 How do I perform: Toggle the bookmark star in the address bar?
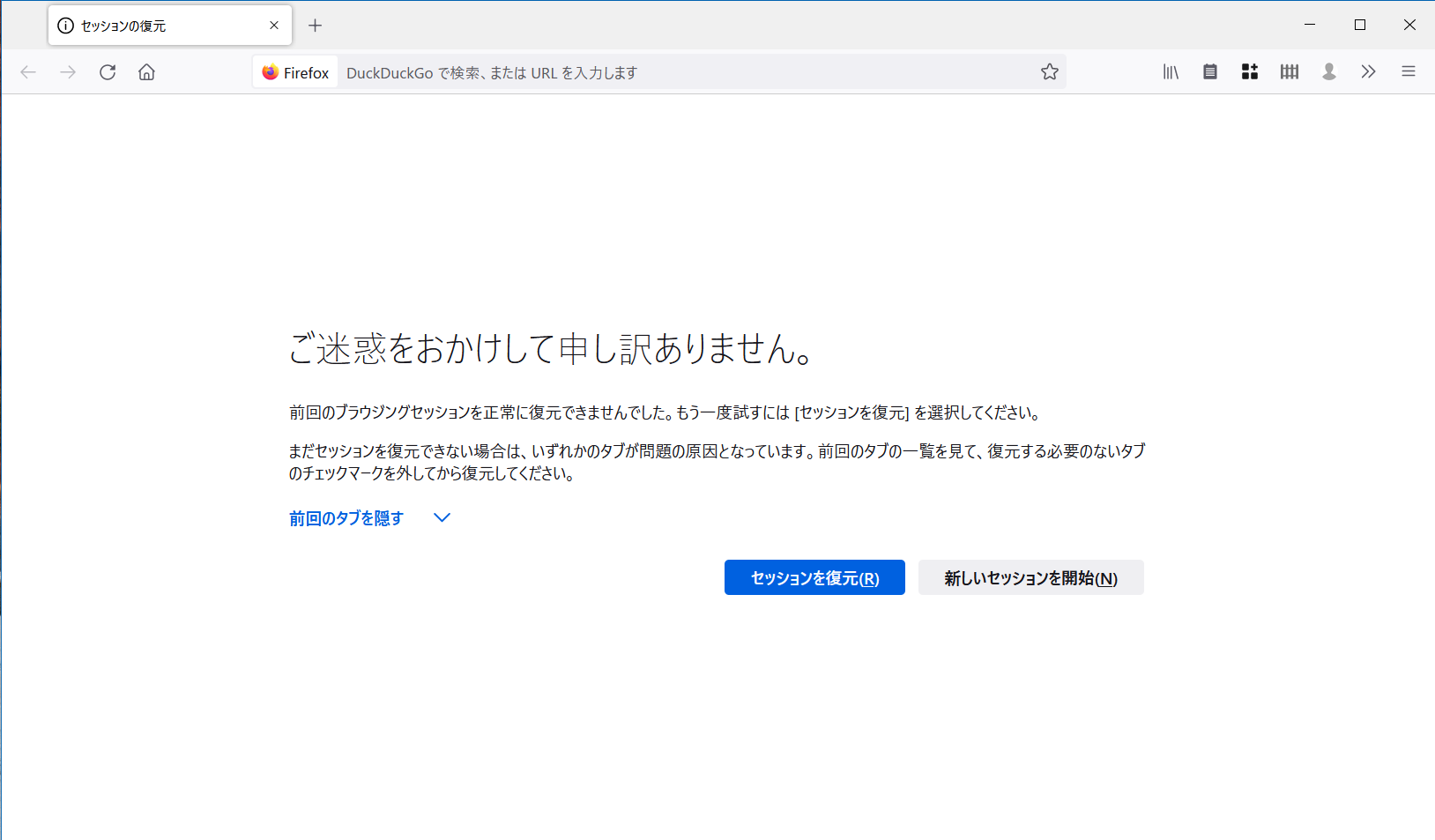(1050, 71)
